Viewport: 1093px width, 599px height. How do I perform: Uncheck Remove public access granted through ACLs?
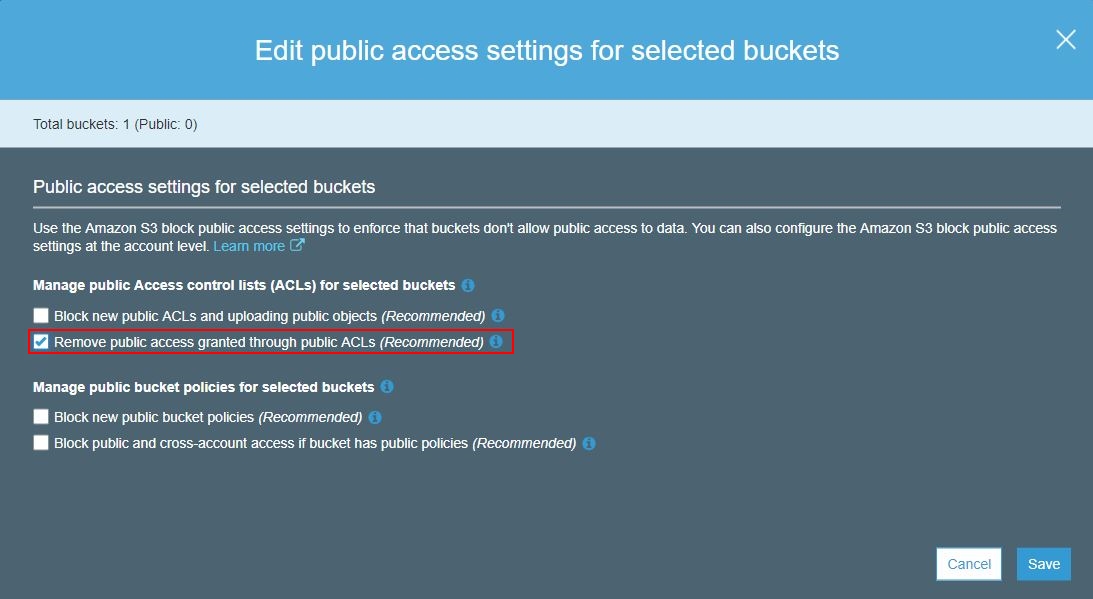tap(41, 342)
